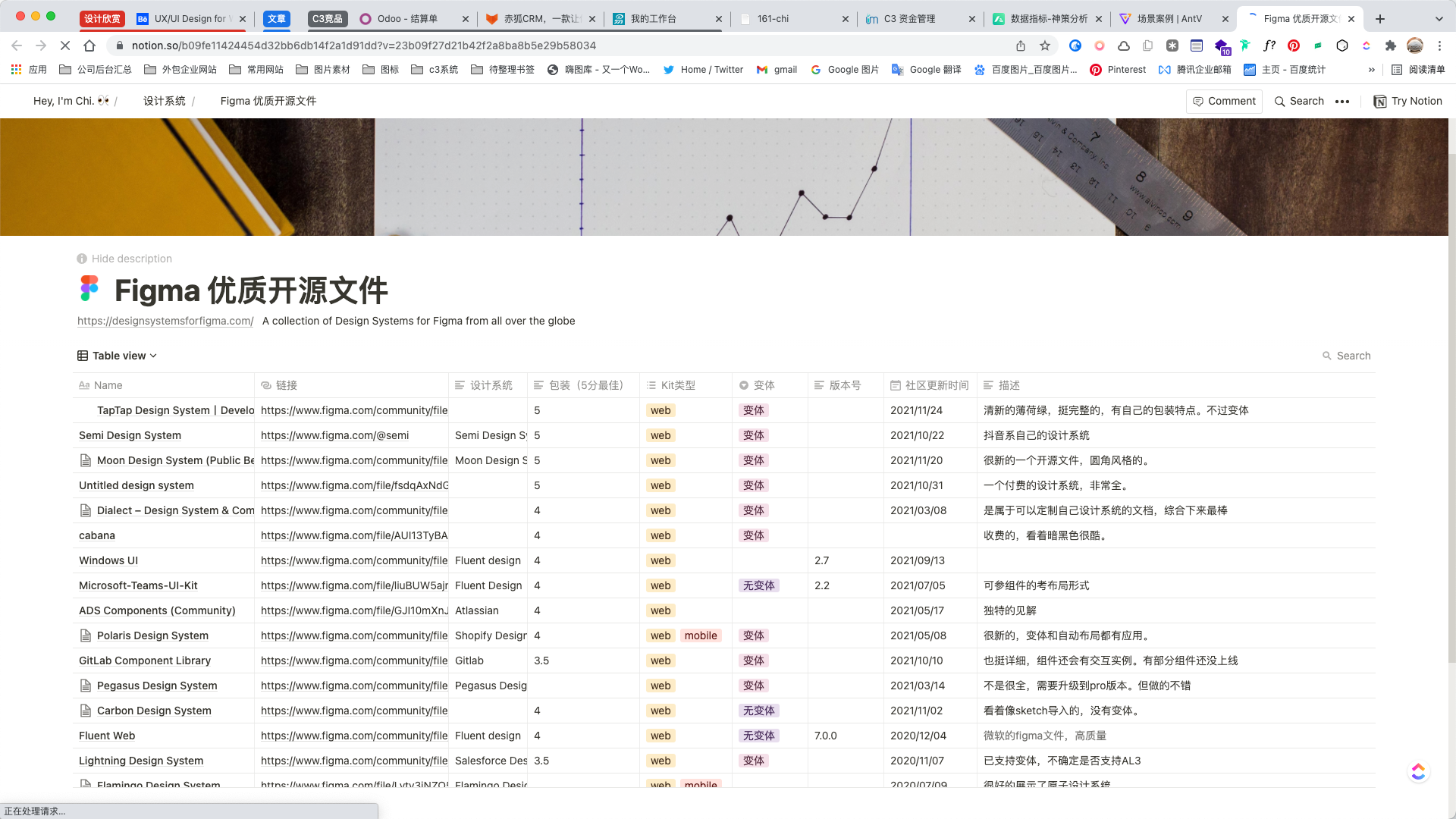Open Notion page more options dots
This screenshot has height=819, width=1456.
click(x=1342, y=101)
